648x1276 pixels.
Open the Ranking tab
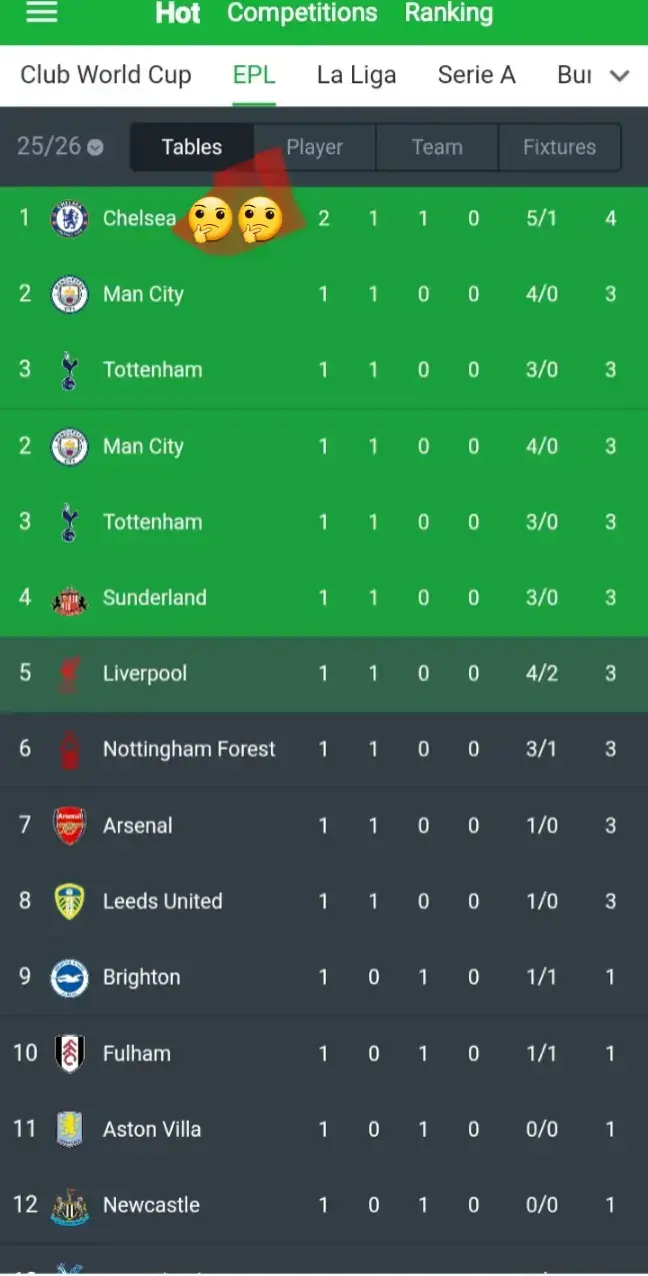coord(448,13)
